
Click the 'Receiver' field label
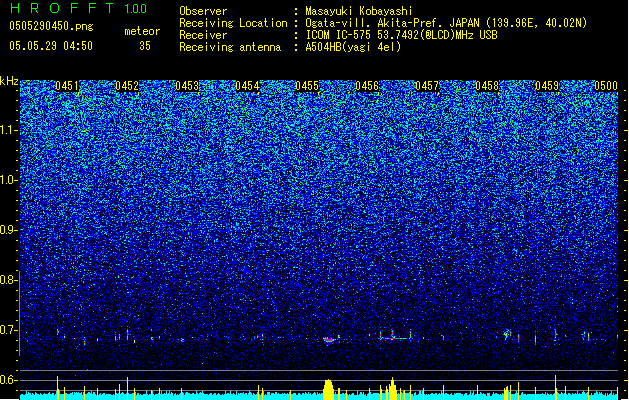(x=203, y=35)
